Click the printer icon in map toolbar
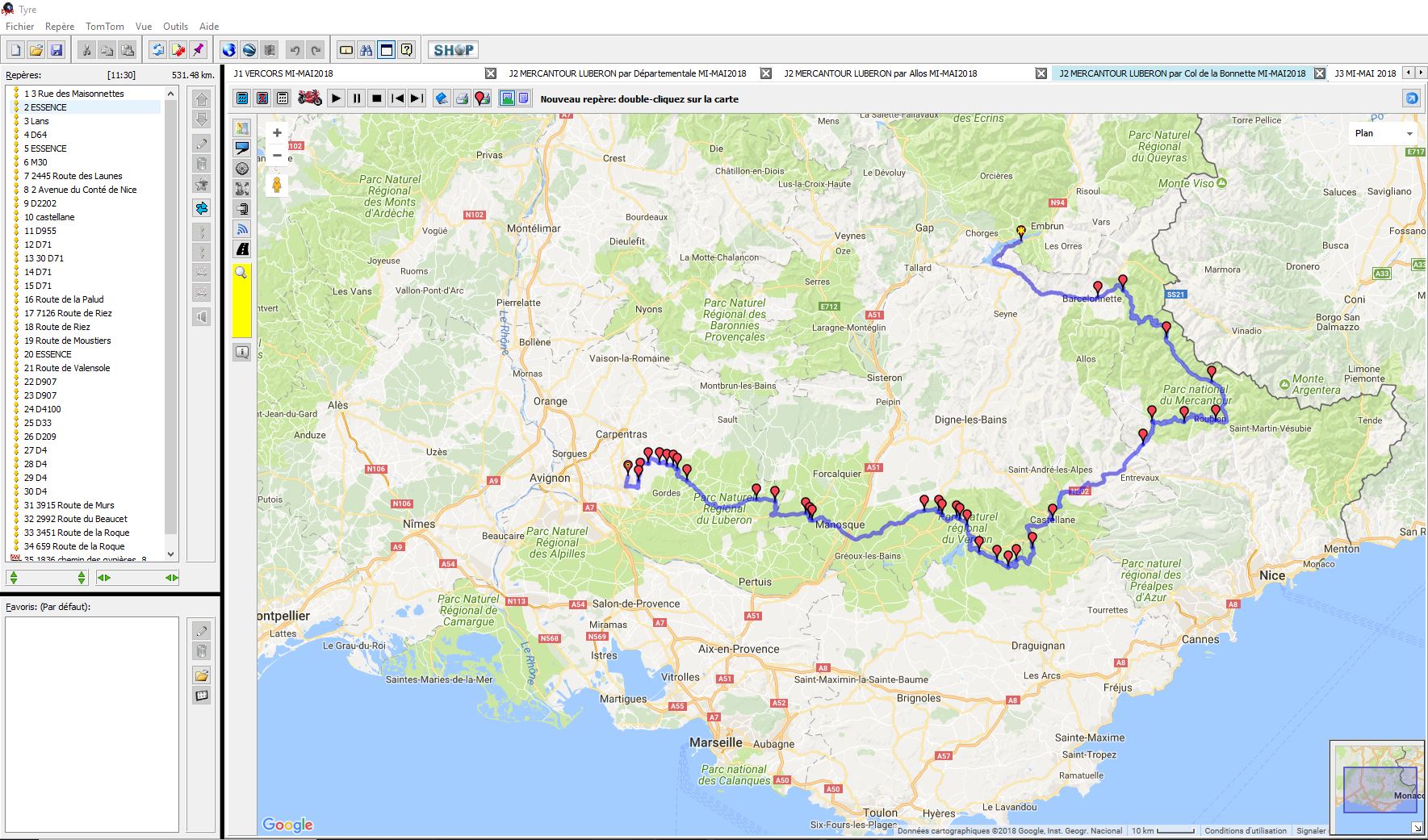 [x=462, y=98]
